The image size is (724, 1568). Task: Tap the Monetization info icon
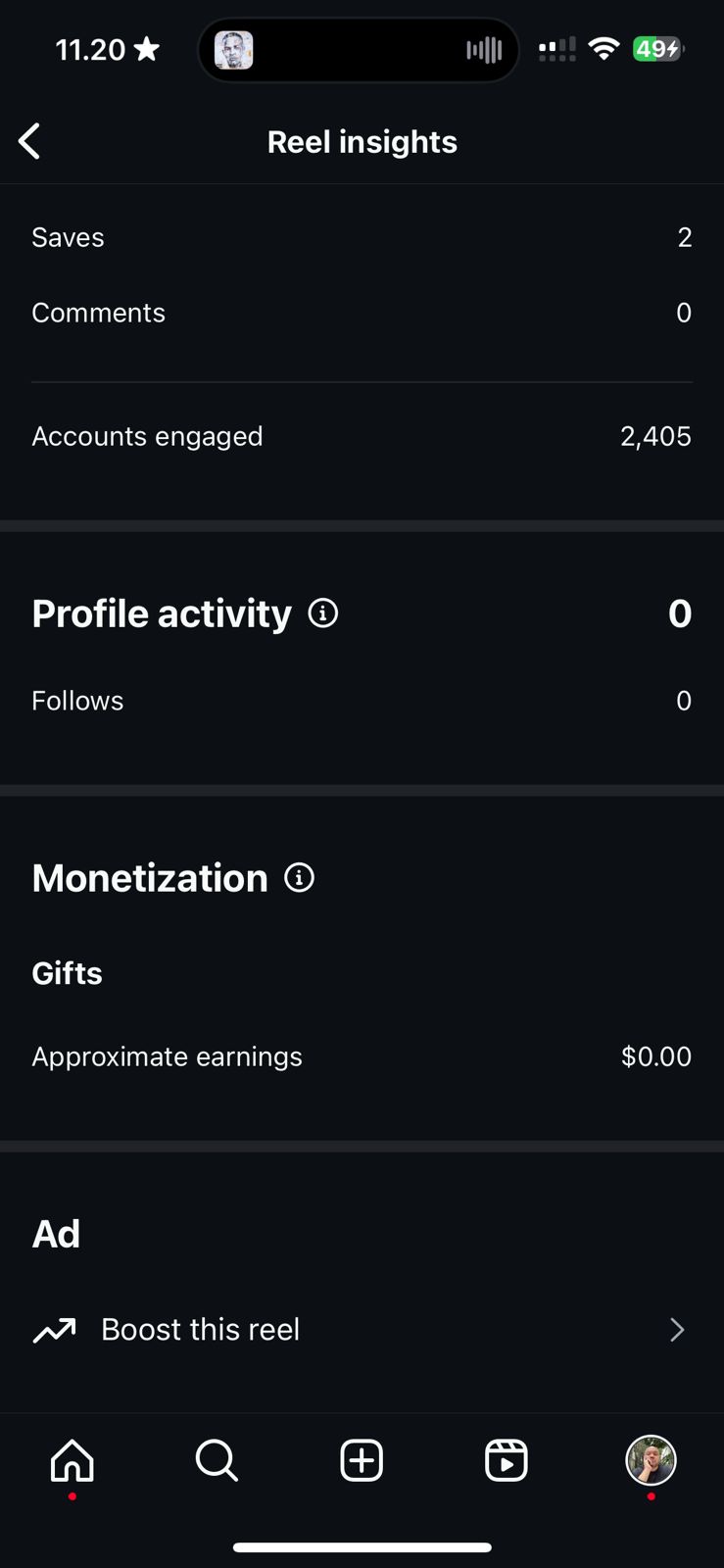click(299, 878)
